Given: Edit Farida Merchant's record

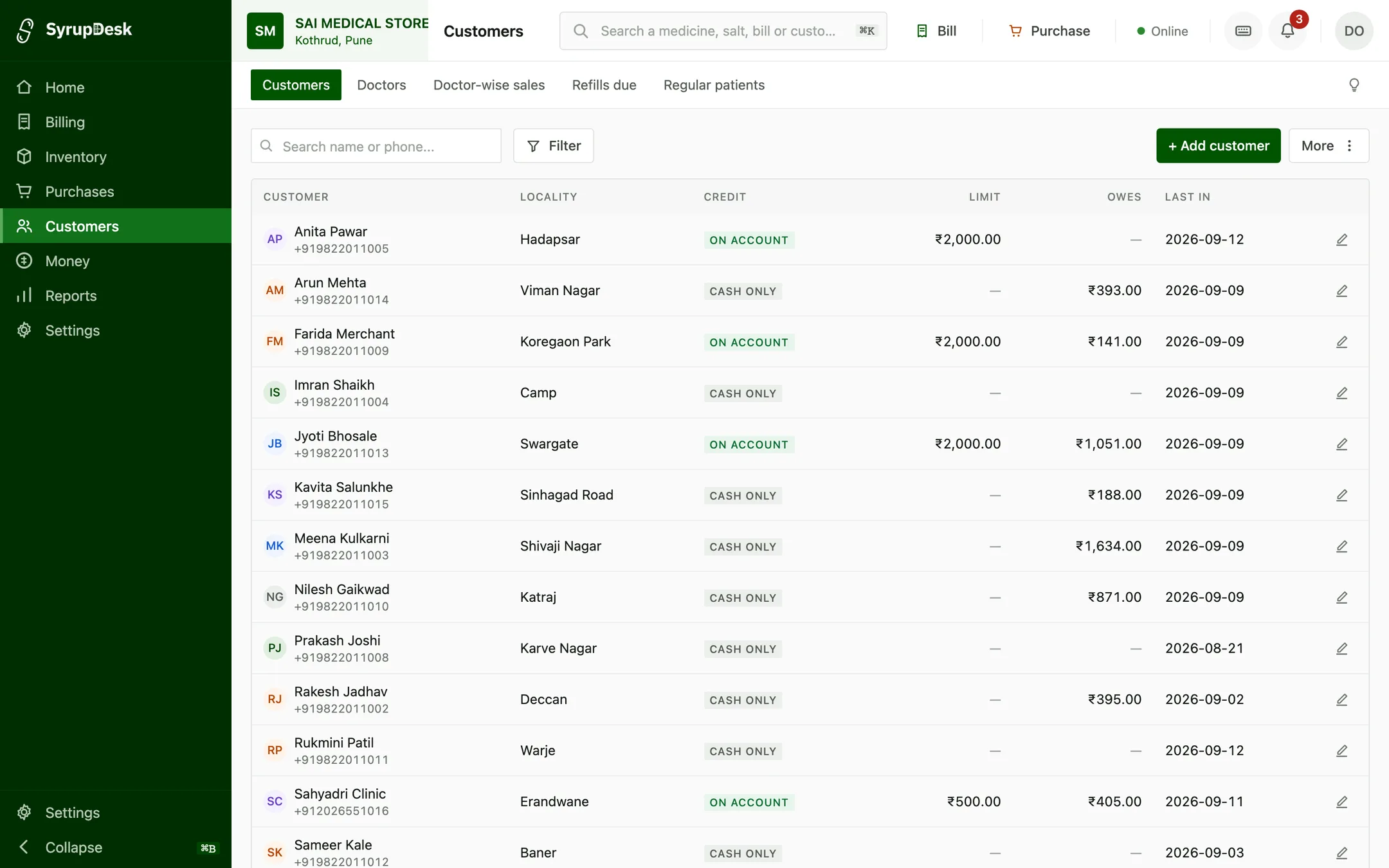Looking at the screenshot, I should click(x=1341, y=342).
